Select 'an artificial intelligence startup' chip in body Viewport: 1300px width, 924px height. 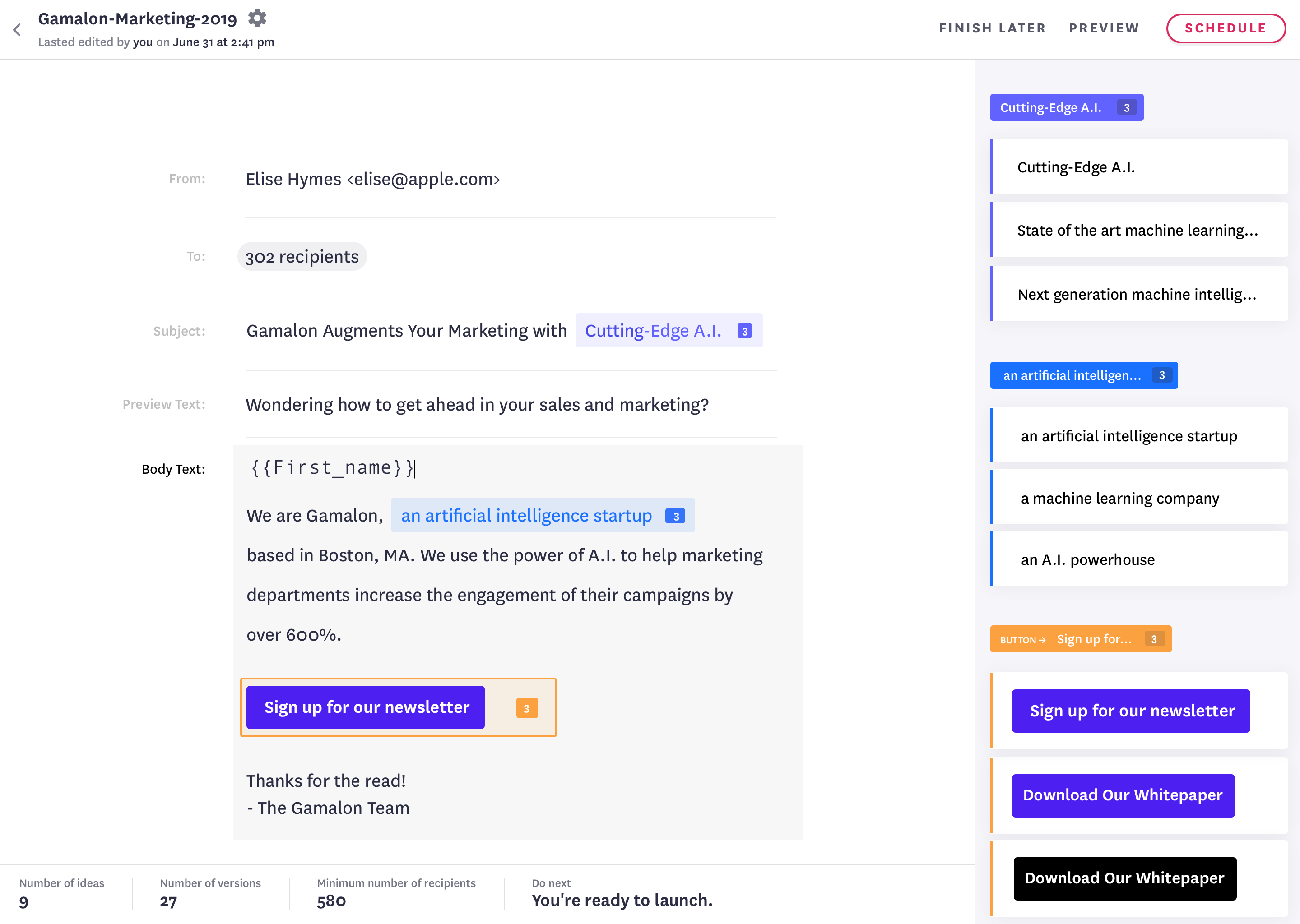click(x=543, y=516)
